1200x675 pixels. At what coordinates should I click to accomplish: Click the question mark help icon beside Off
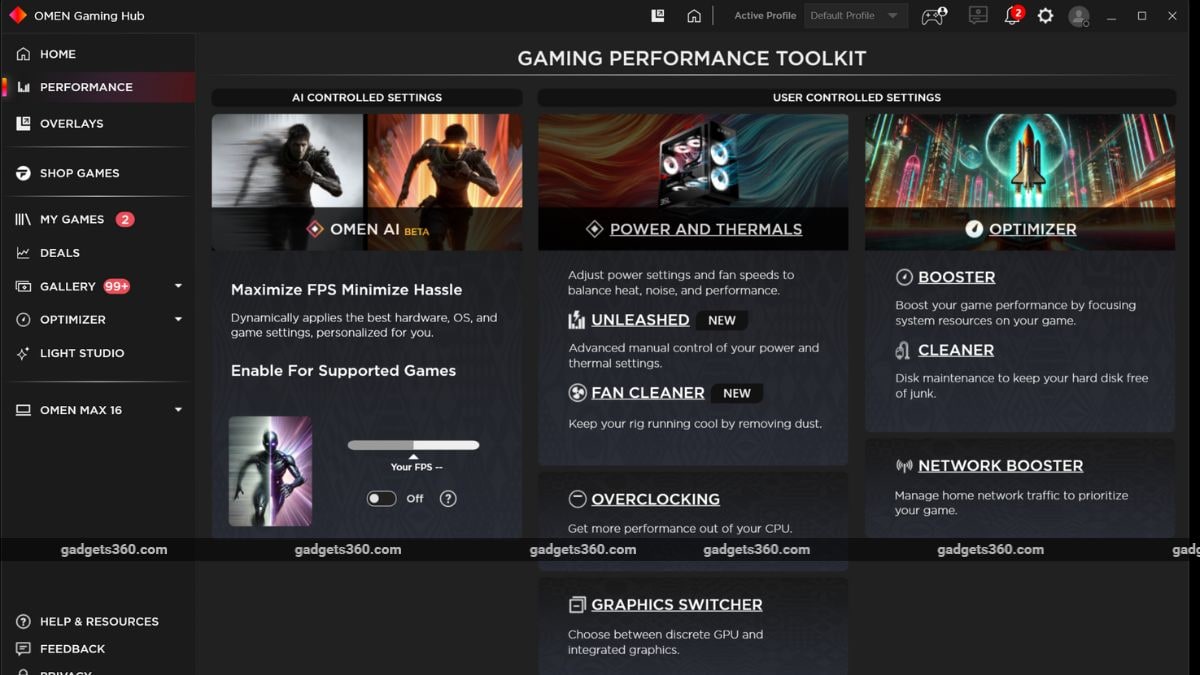(448, 498)
